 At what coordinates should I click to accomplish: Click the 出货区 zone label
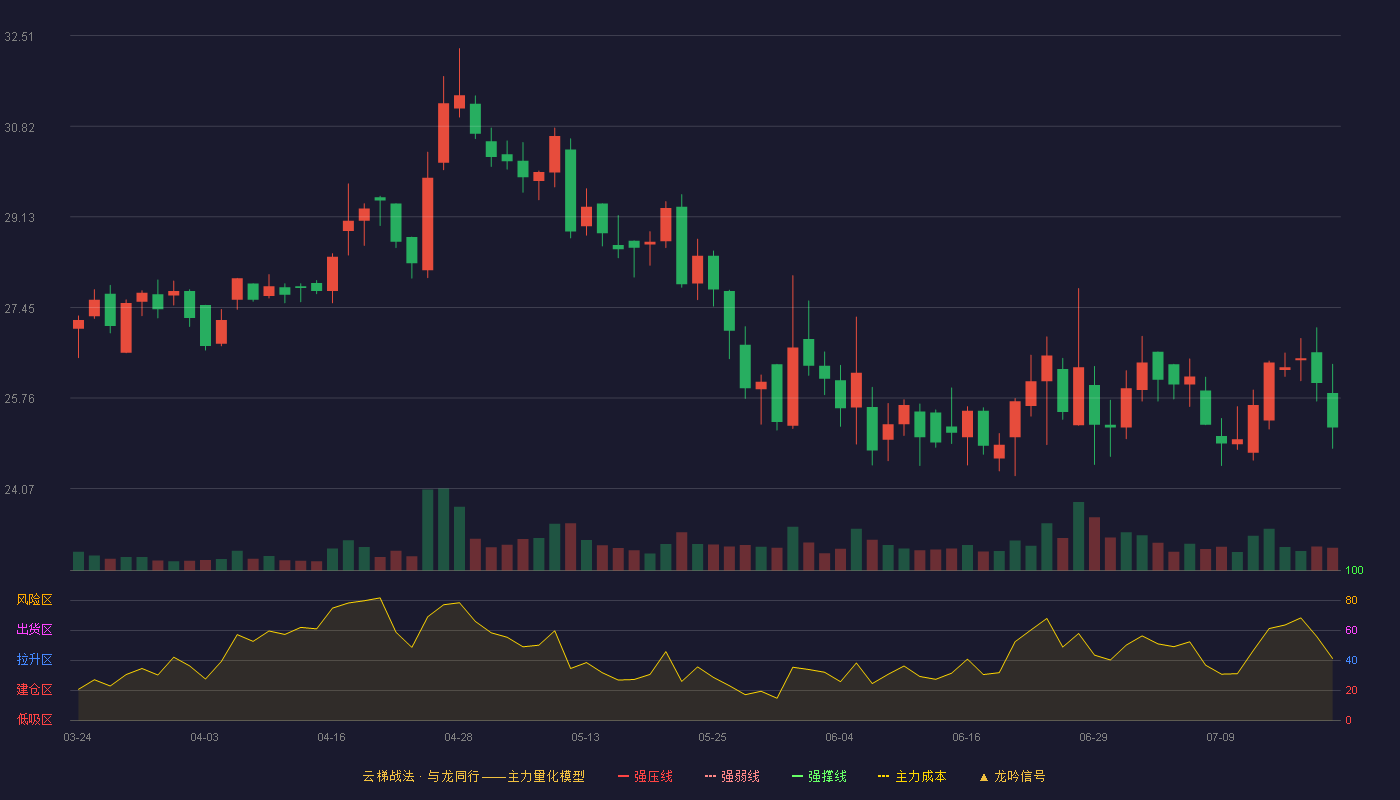34,630
